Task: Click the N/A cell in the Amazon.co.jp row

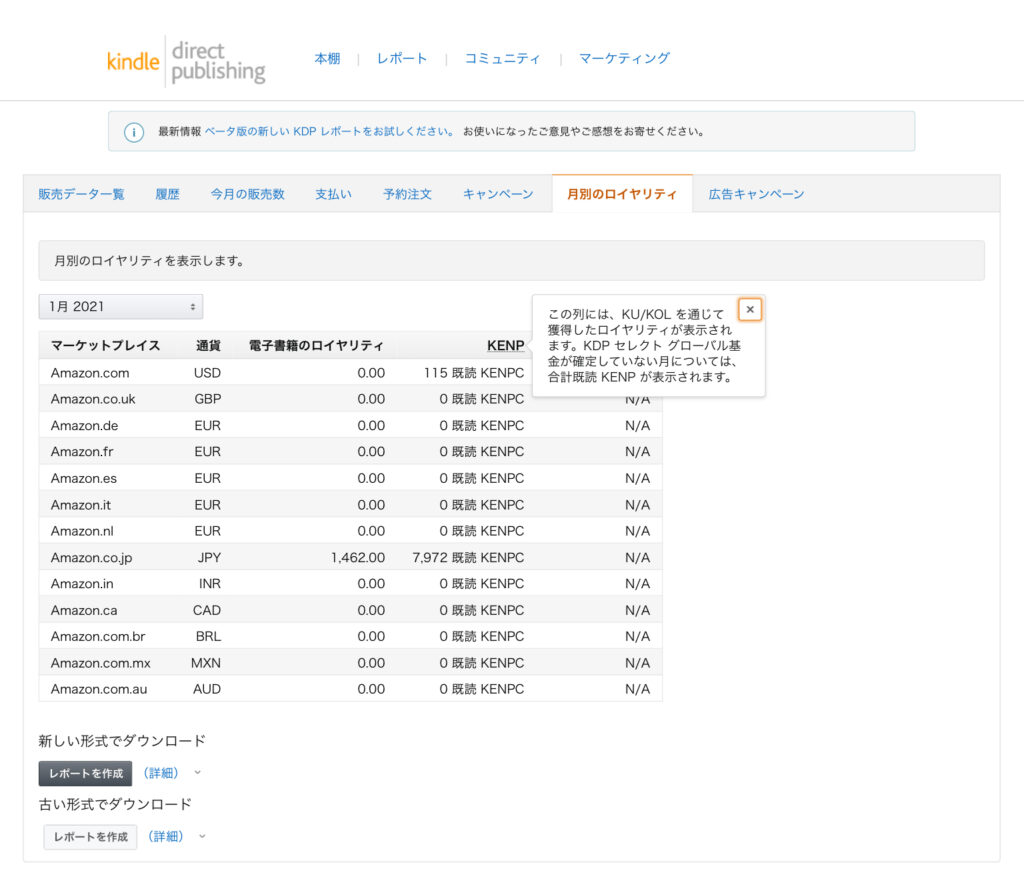Action: pyautogui.click(x=637, y=558)
